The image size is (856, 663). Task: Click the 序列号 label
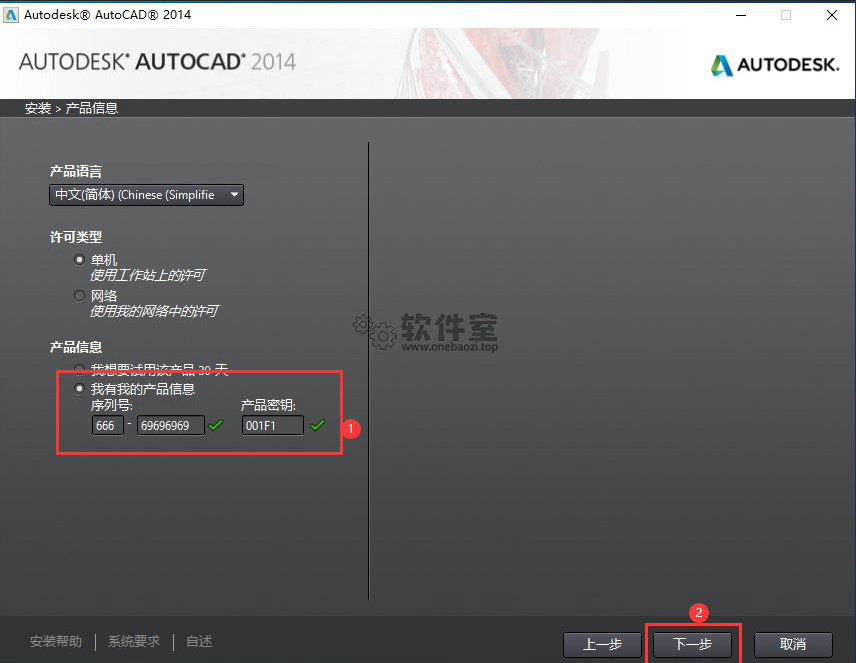pos(112,405)
